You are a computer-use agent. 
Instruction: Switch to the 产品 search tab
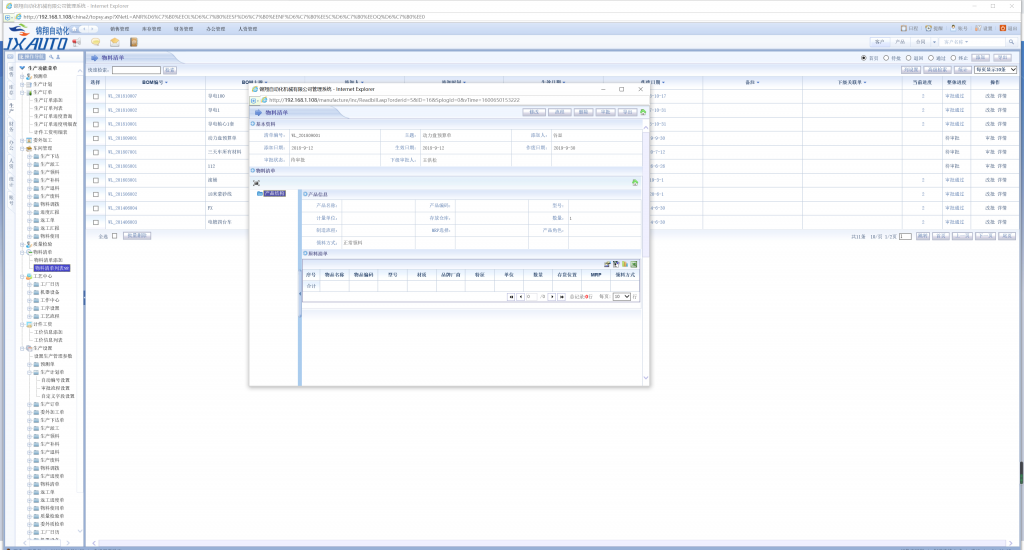click(900, 42)
